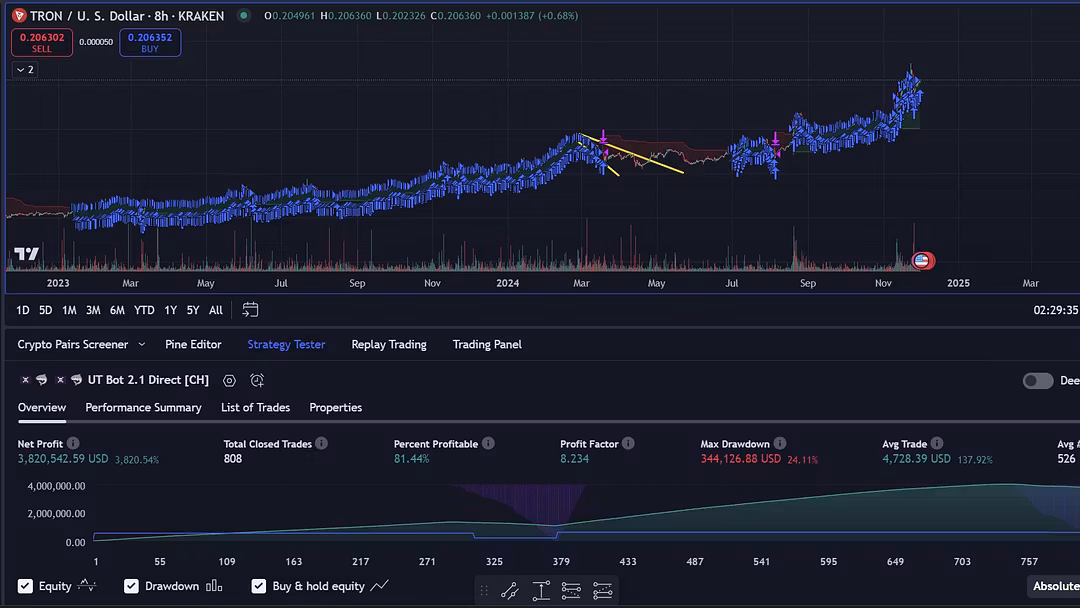Screen dimensions: 1080x608
Task: Toggle Buy & hold equity checkbox
Action: point(258,586)
